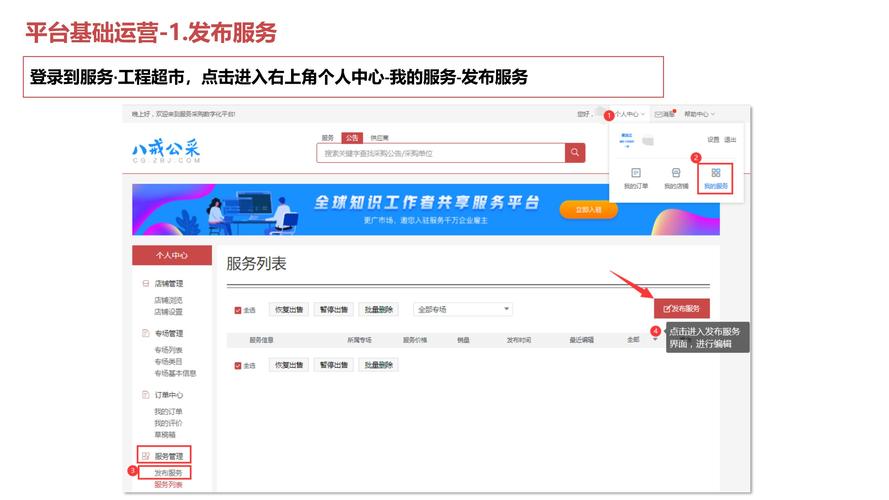Image resolution: width=889 pixels, height=500 pixels.
Task: Open 专场类目 in the sidebar
Action: [x=168, y=361]
